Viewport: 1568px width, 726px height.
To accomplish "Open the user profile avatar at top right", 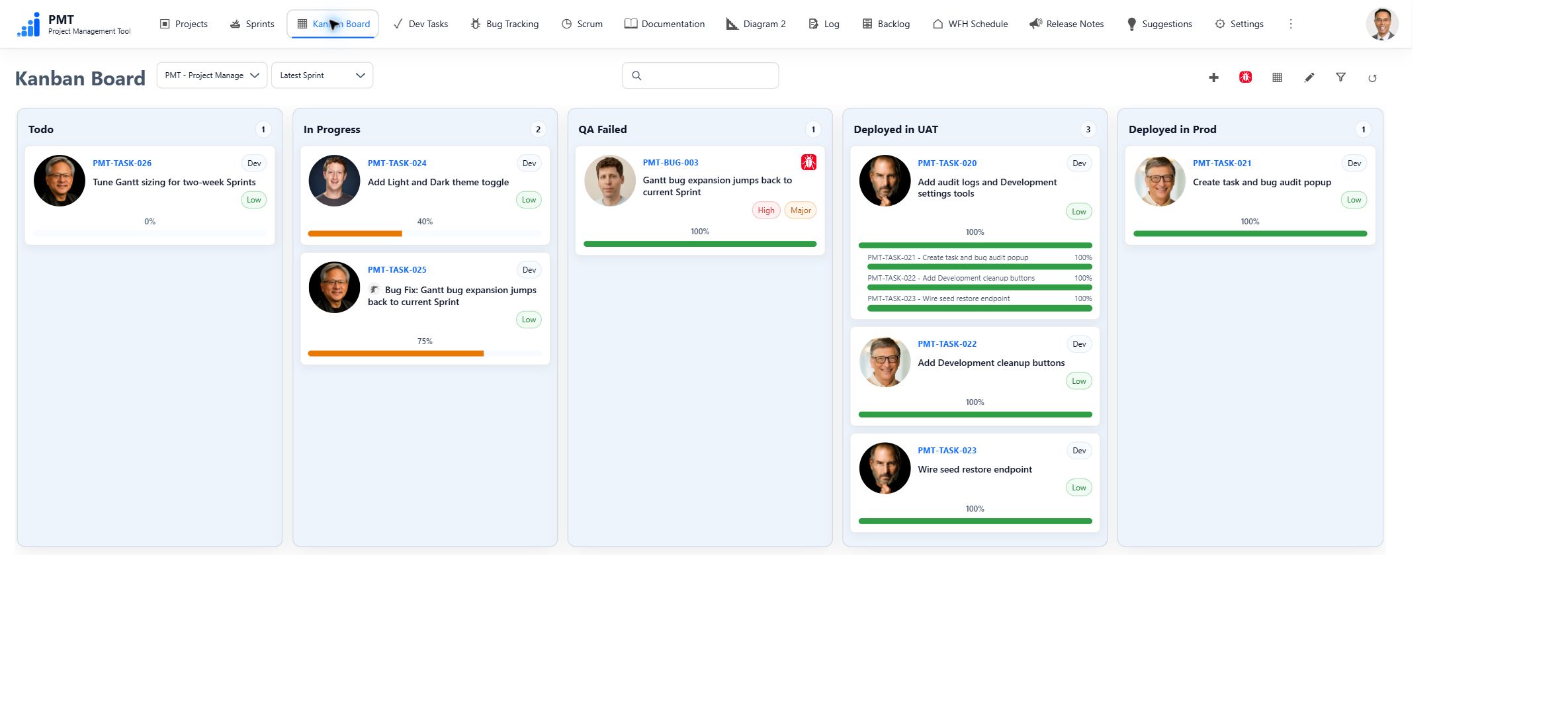I will (1382, 24).
